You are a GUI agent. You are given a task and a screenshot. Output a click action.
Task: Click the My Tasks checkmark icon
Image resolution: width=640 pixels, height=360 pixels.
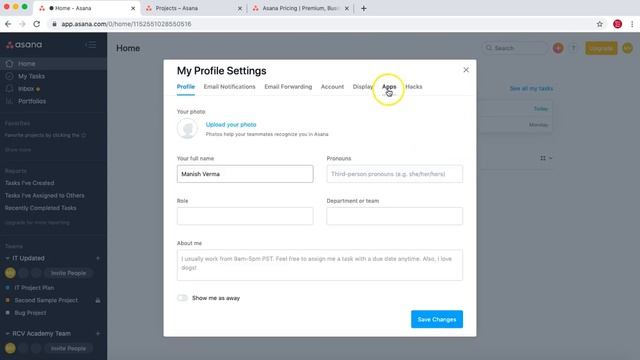pos(9,76)
